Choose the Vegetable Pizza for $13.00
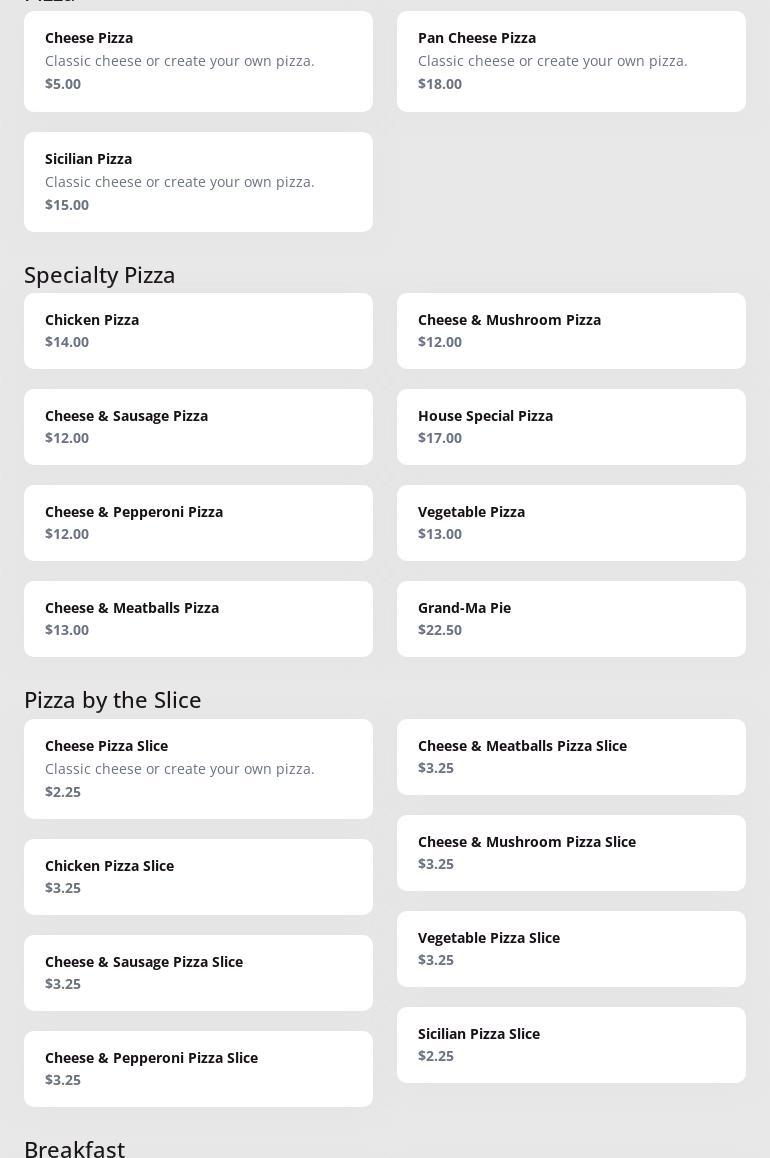This screenshot has width=770, height=1158. [x=571, y=523]
